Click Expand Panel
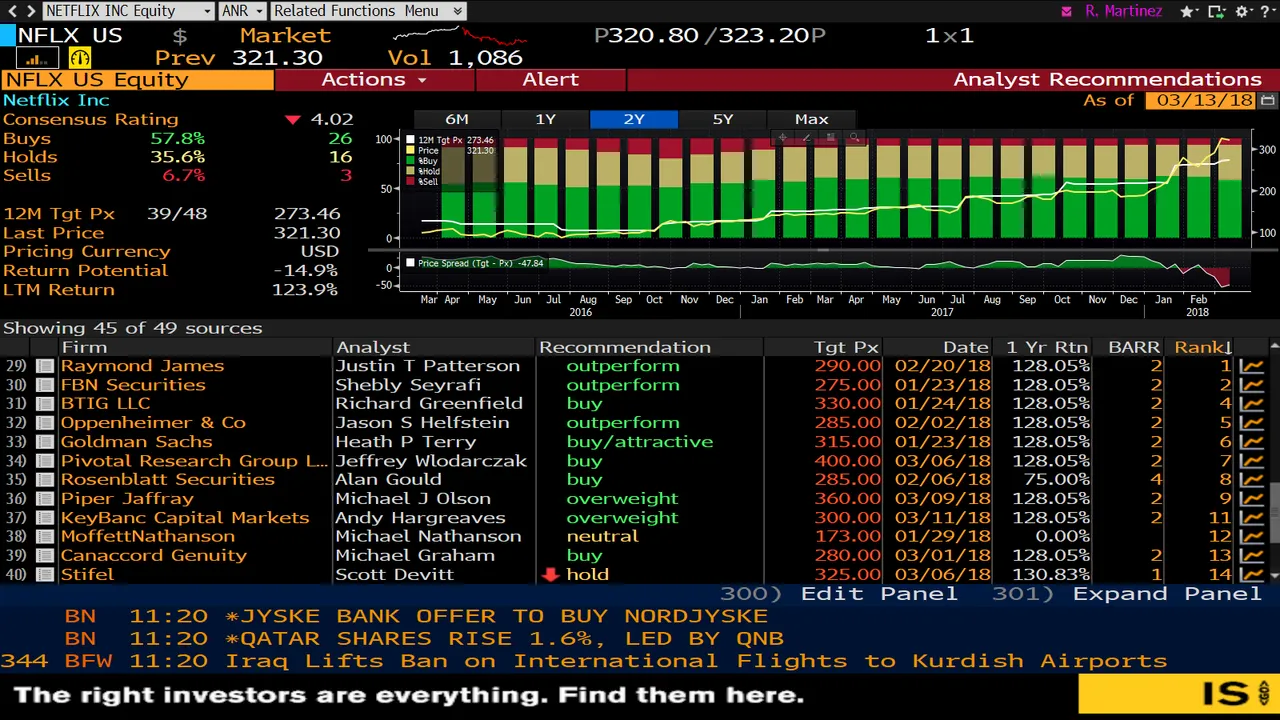1280x720 pixels. [x=1126, y=594]
